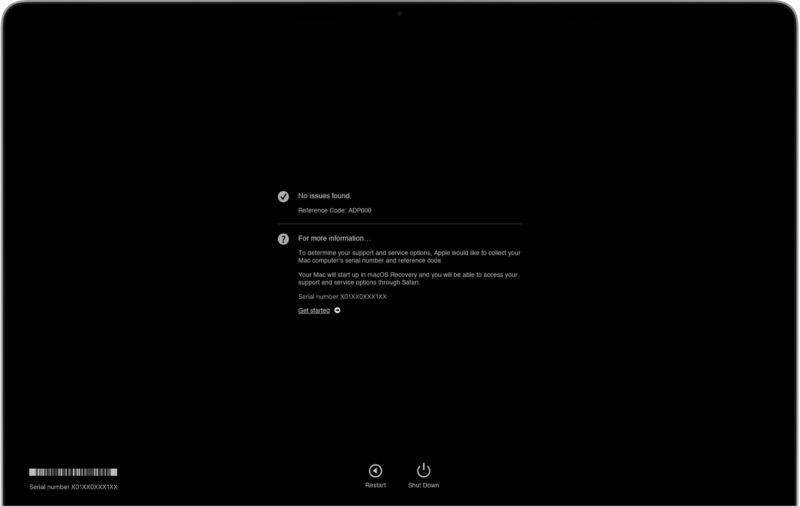The height and width of the screenshot is (507, 800).
Task: Select the serial number text below the barcode
Action: [73, 487]
